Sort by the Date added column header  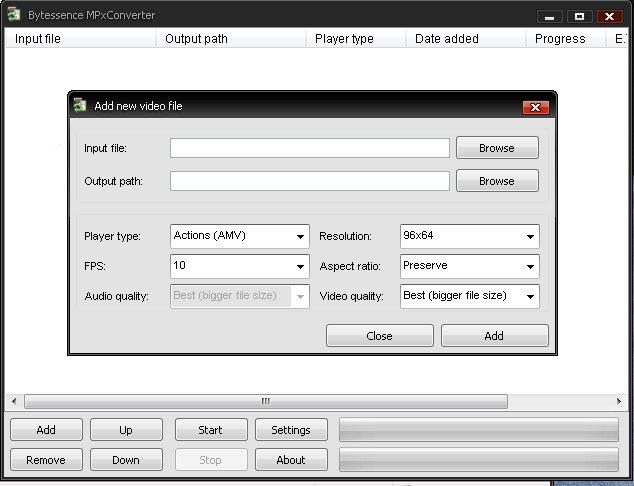(466, 38)
